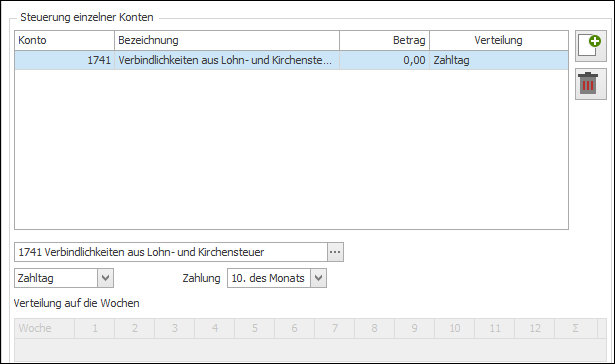
Task: Click week 3 column in Wochen grid
Action: pyautogui.click(x=175, y=328)
